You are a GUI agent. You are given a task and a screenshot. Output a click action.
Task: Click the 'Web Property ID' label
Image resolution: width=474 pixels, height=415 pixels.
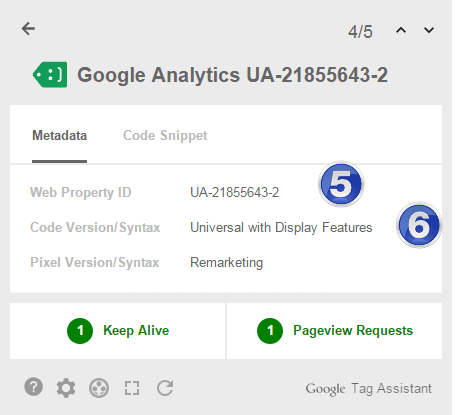pyautogui.click(x=81, y=193)
